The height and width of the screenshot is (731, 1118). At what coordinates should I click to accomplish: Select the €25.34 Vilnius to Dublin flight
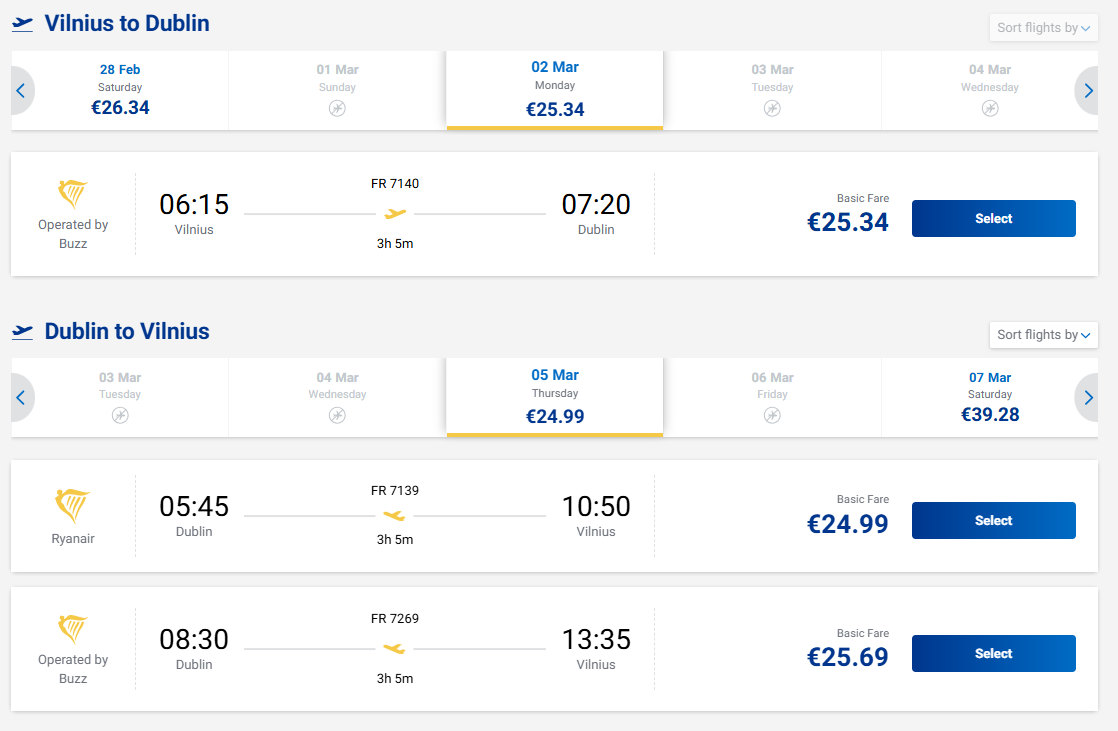(993, 219)
